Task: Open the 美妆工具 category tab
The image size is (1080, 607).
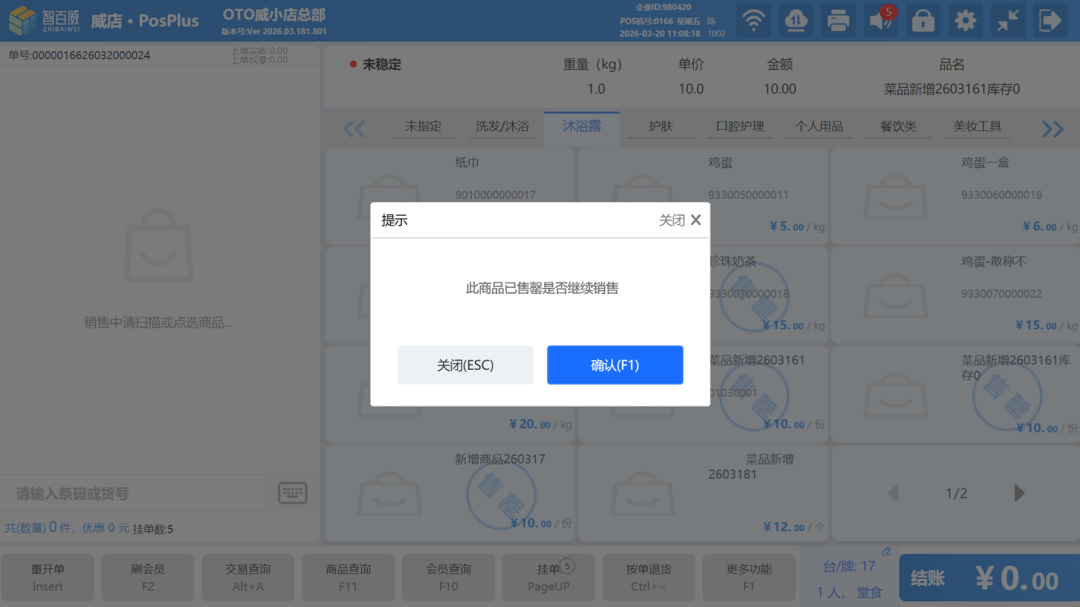Action: click(977, 127)
